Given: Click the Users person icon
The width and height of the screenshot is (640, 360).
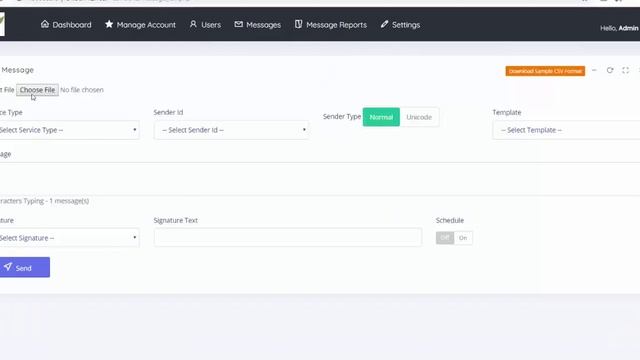Looking at the screenshot, I should 193,24.
